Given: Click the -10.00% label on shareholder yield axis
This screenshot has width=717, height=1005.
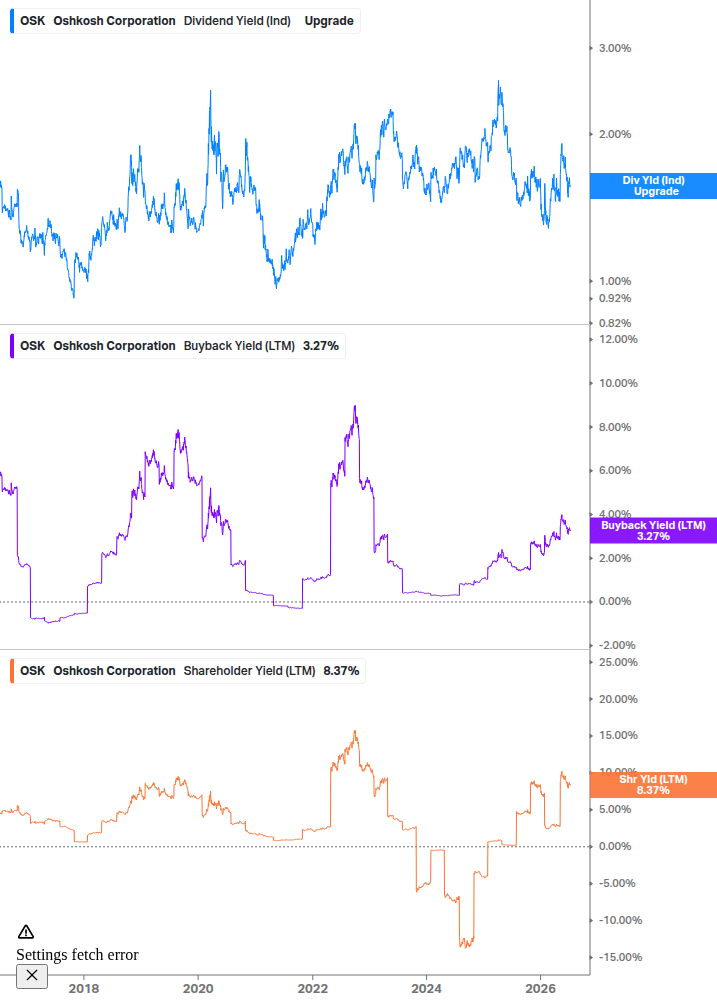Looking at the screenshot, I should (x=620, y=920).
